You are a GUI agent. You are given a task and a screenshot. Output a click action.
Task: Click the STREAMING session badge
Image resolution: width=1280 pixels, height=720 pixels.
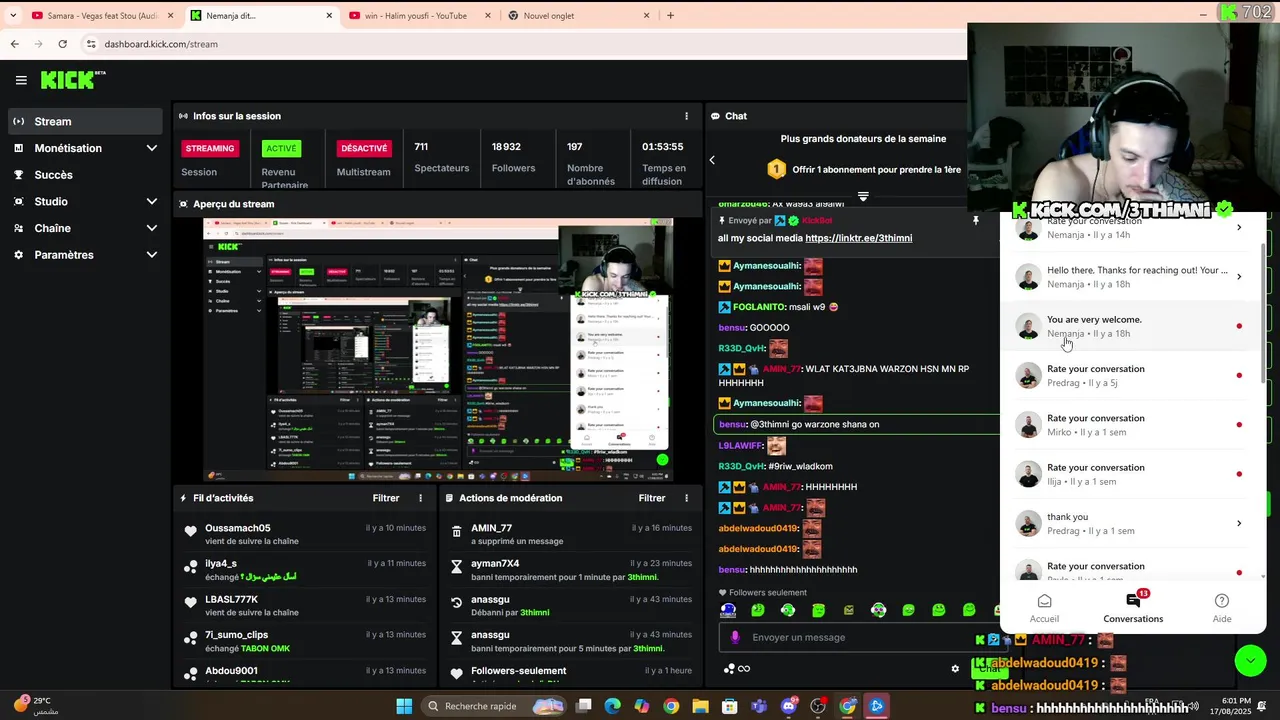click(210, 148)
